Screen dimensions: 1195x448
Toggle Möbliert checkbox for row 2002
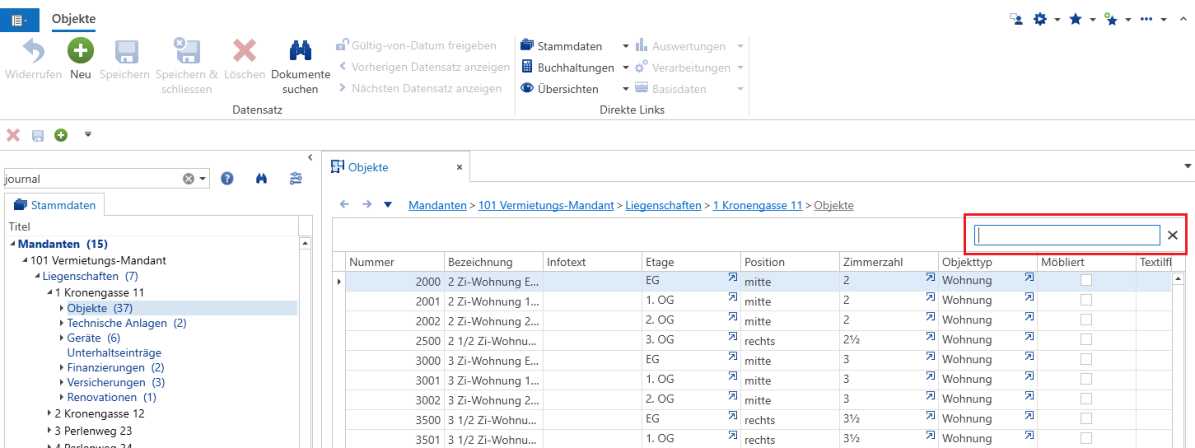point(1086,319)
